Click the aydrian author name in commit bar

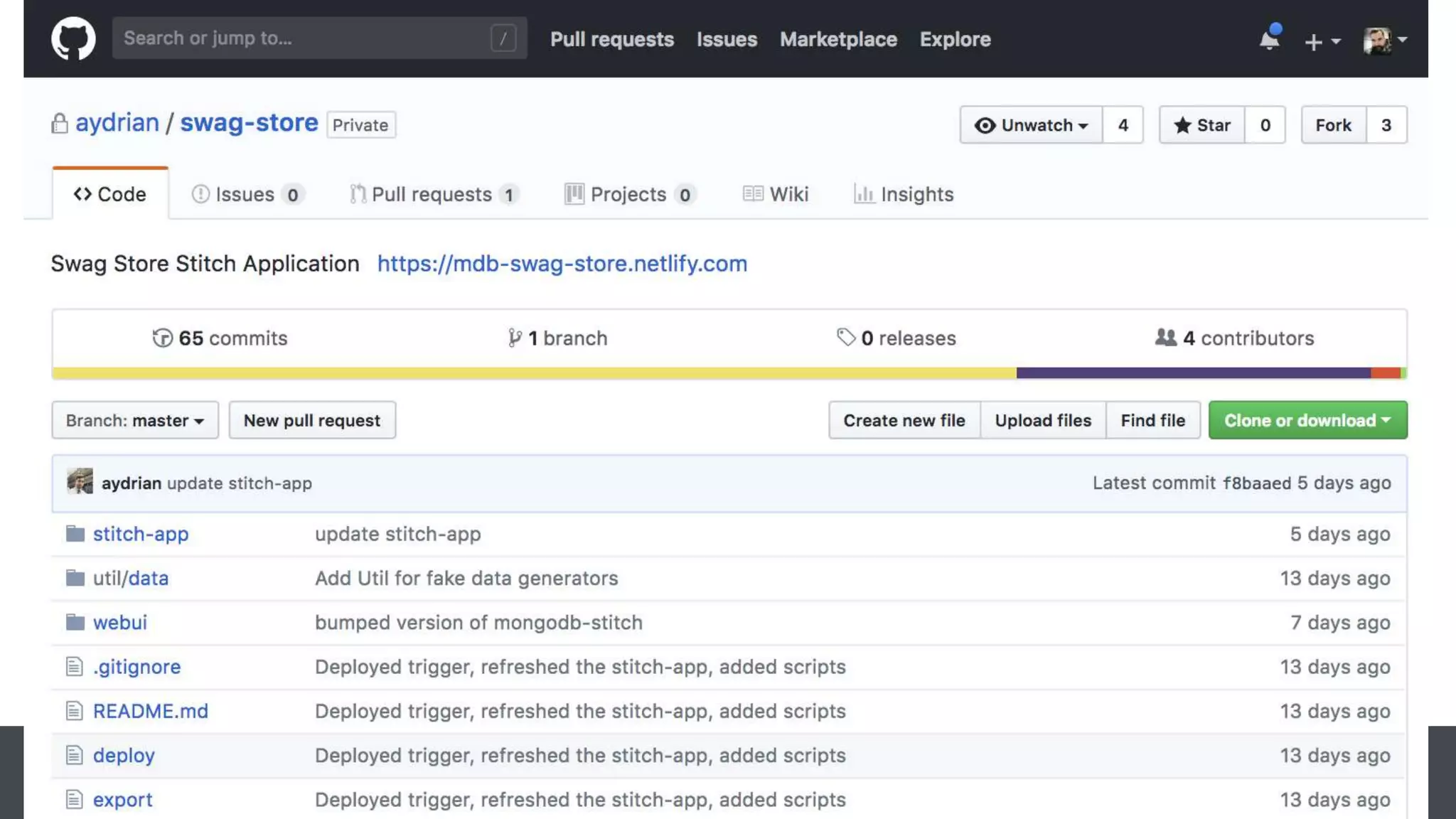(132, 483)
